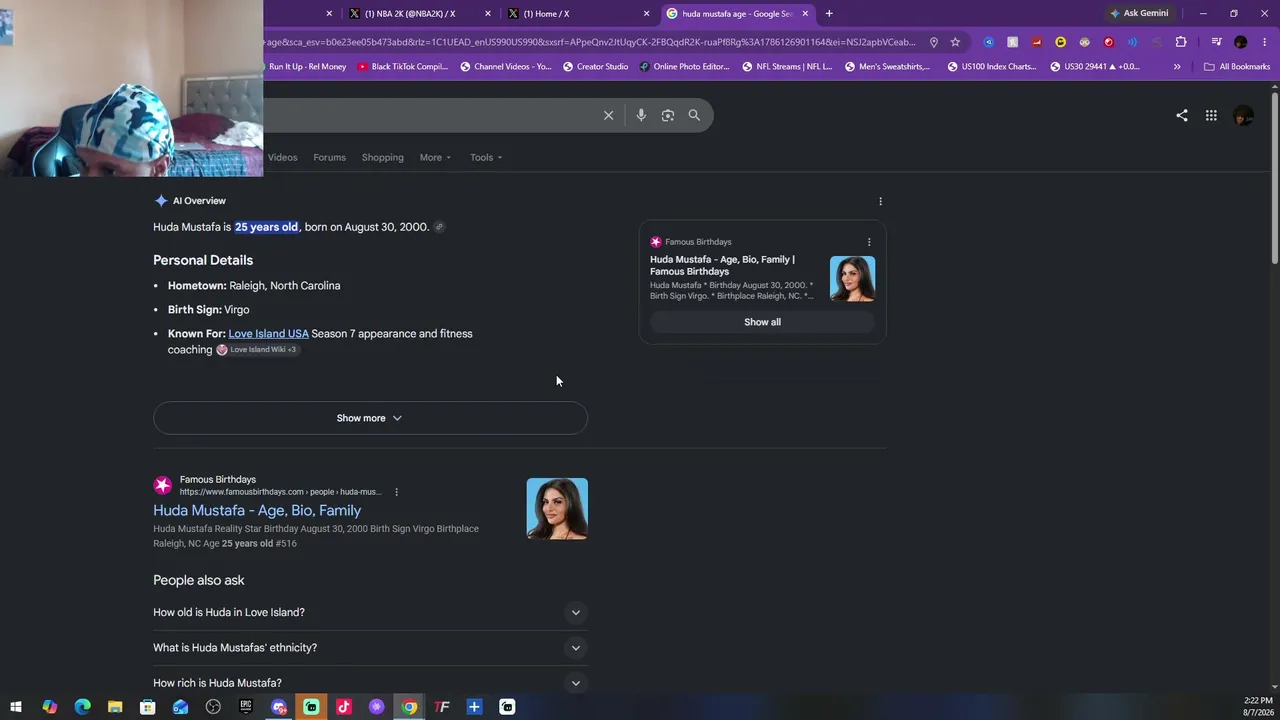The image size is (1280, 720).
Task: Open the Chrome three-dot menu
Action: tap(1264, 42)
